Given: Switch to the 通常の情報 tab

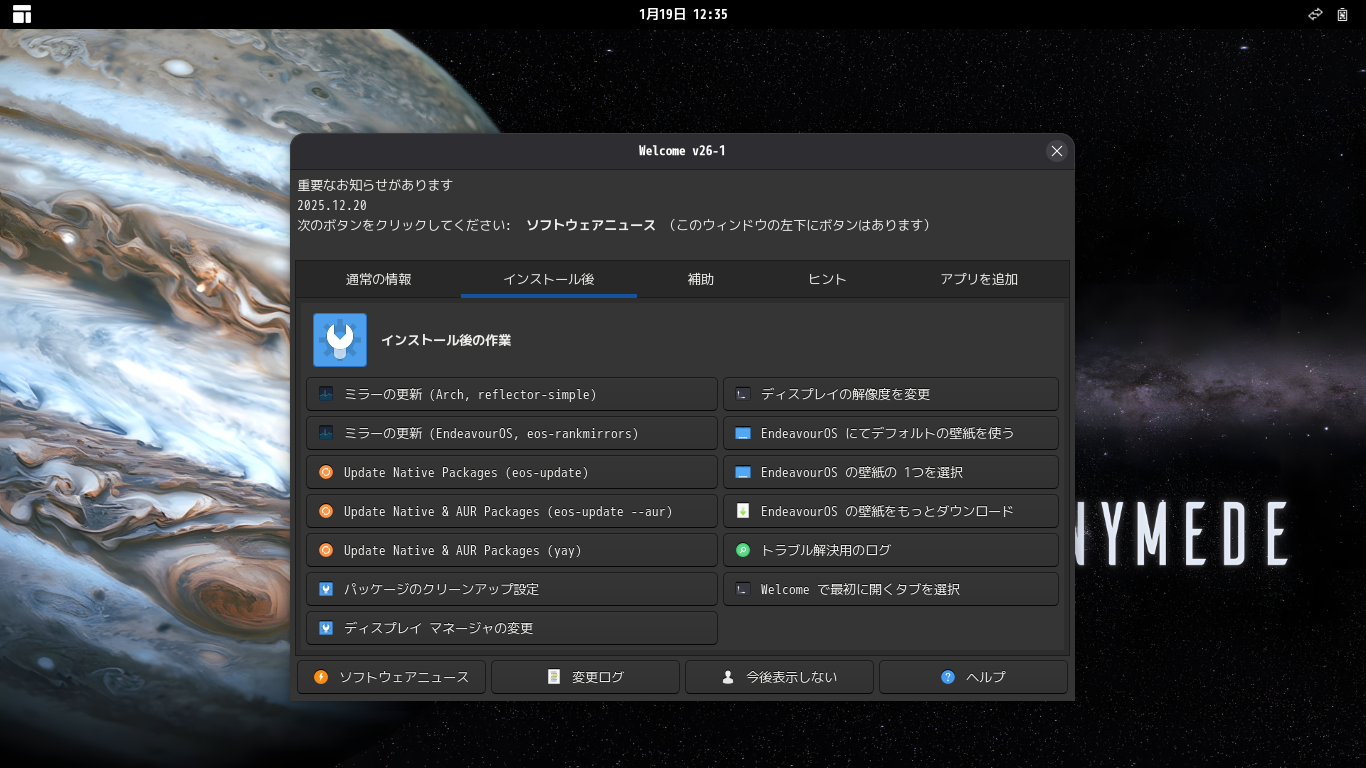Looking at the screenshot, I should click(x=379, y=279).
